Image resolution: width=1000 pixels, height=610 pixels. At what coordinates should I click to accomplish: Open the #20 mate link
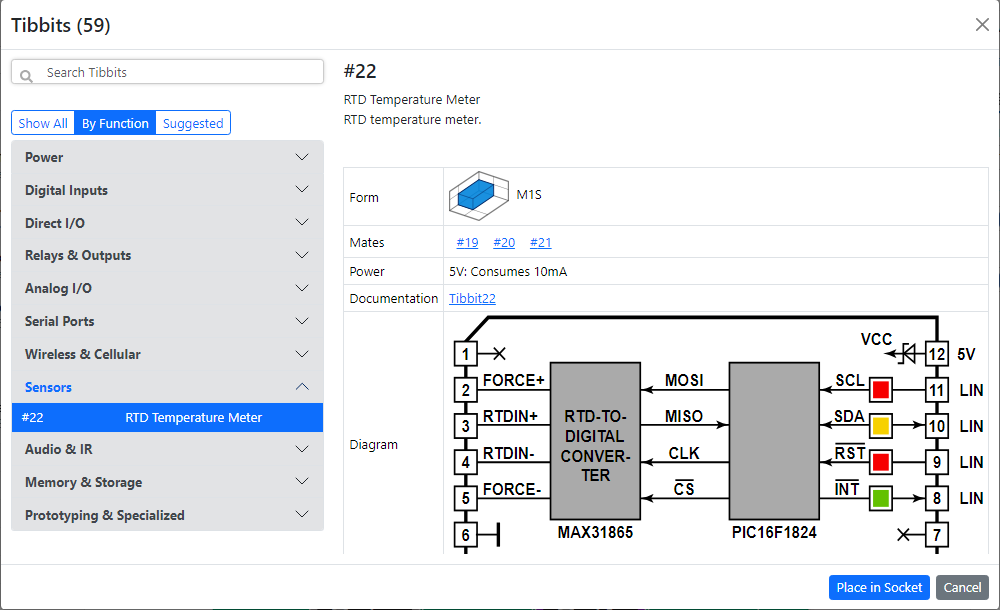[504, 242]
